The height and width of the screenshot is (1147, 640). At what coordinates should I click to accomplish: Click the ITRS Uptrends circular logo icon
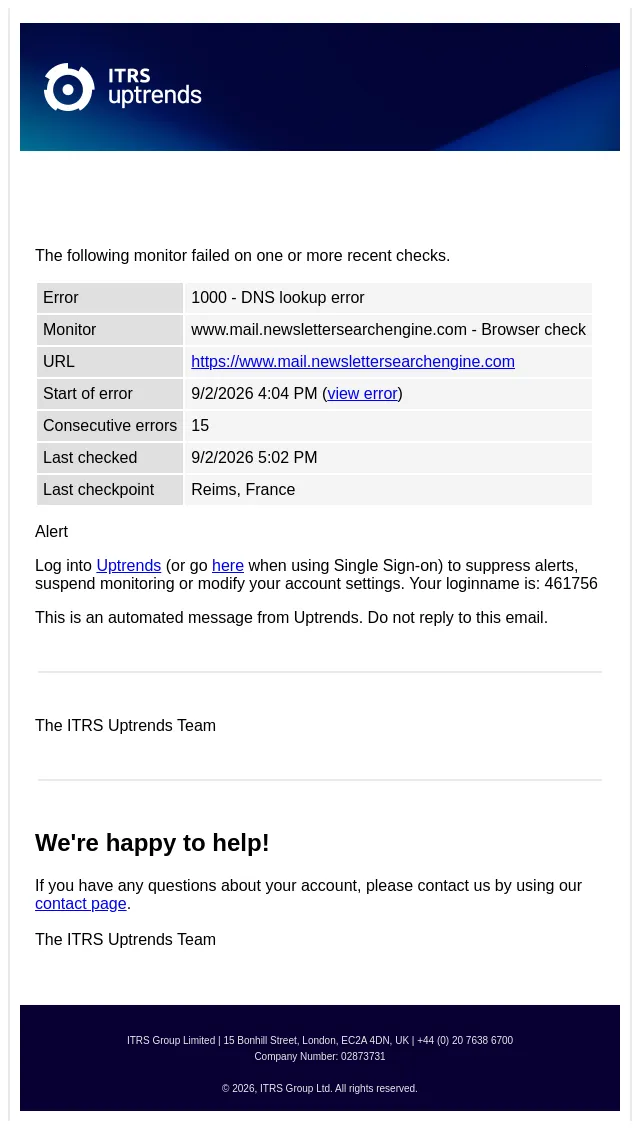coord(69,87)
